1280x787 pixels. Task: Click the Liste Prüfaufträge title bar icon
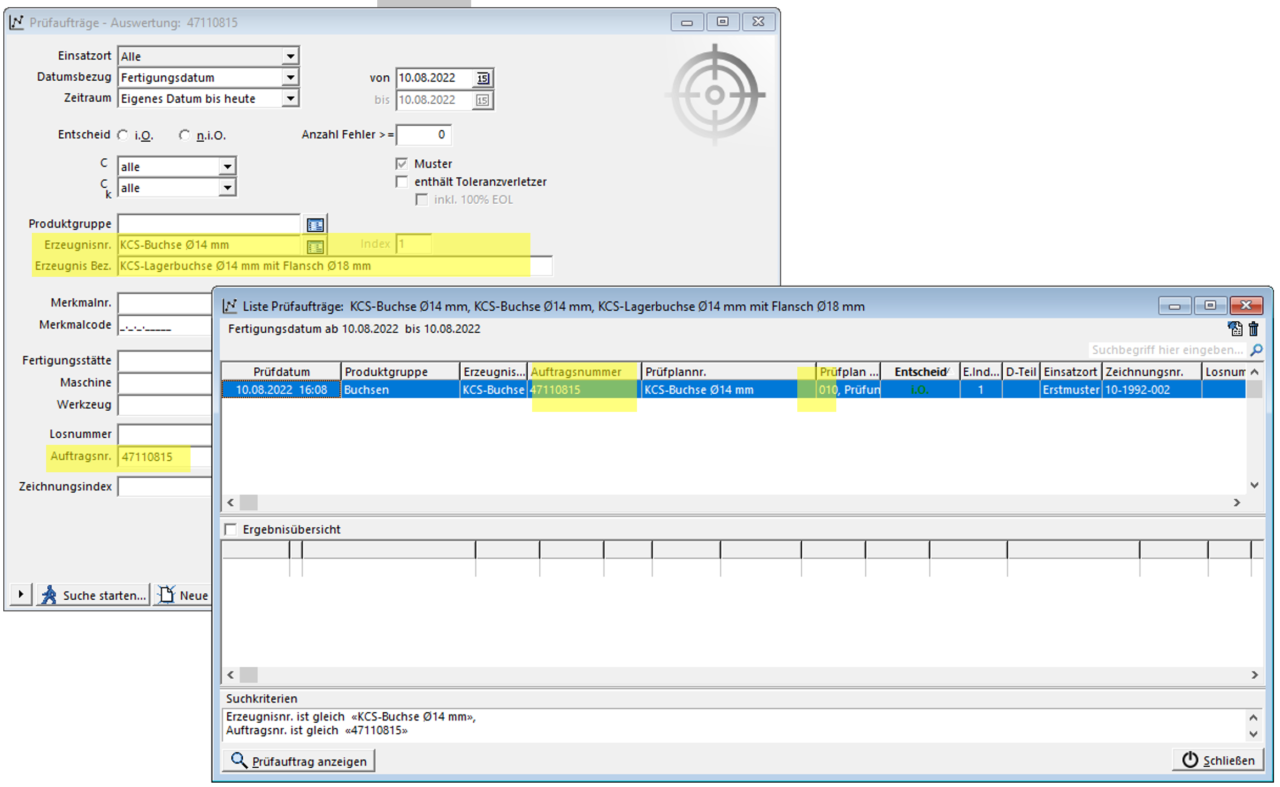tap(230, 306)
